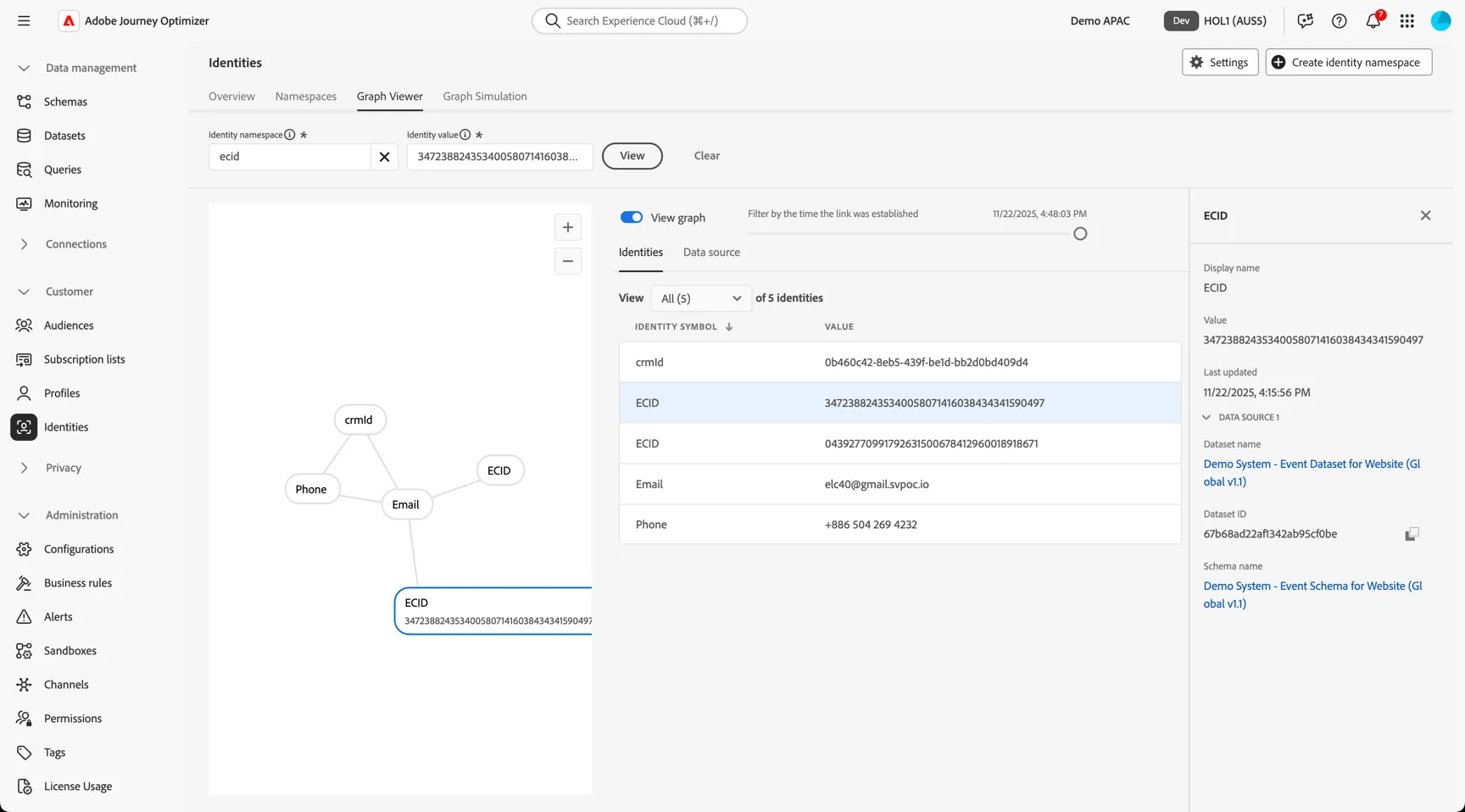Open user profile avatar
This screenshot has width=1465, height=812.
[x=1441, y=21]
